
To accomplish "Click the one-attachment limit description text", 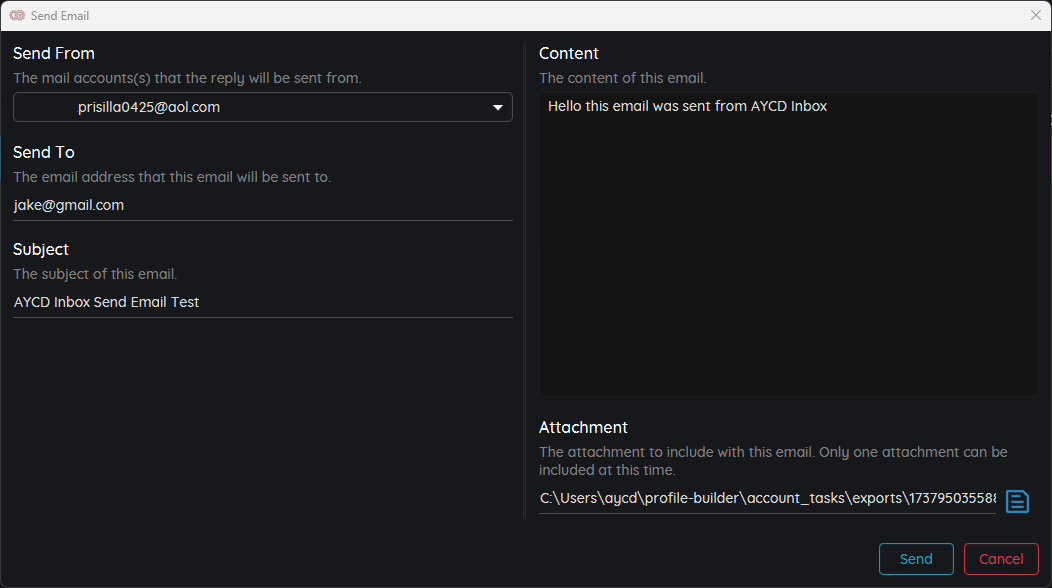I will [772, 461].
